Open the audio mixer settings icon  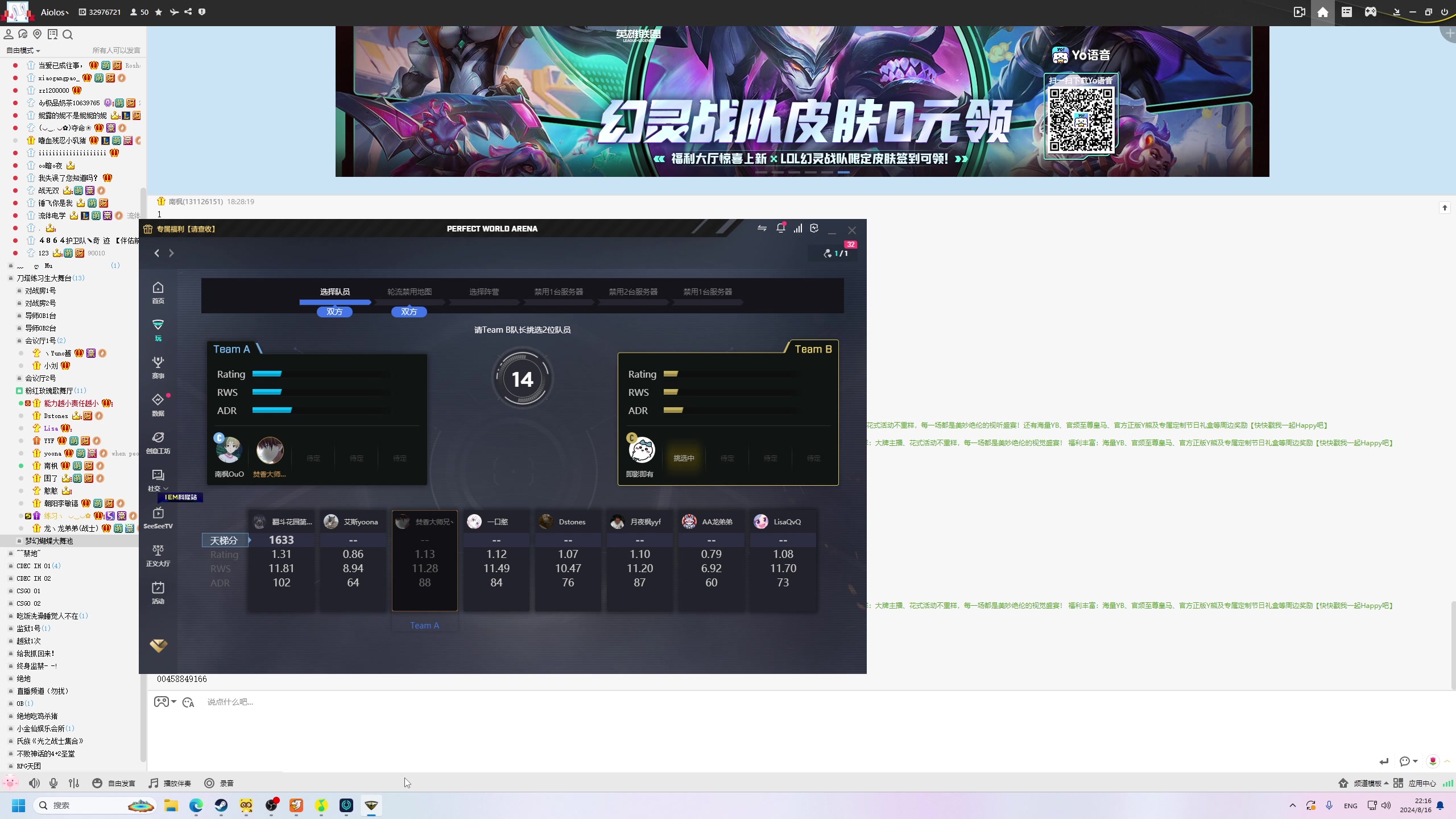74,783
